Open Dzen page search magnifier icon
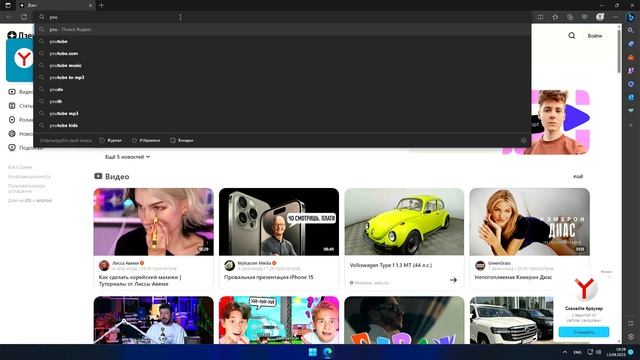 [572, 36]
